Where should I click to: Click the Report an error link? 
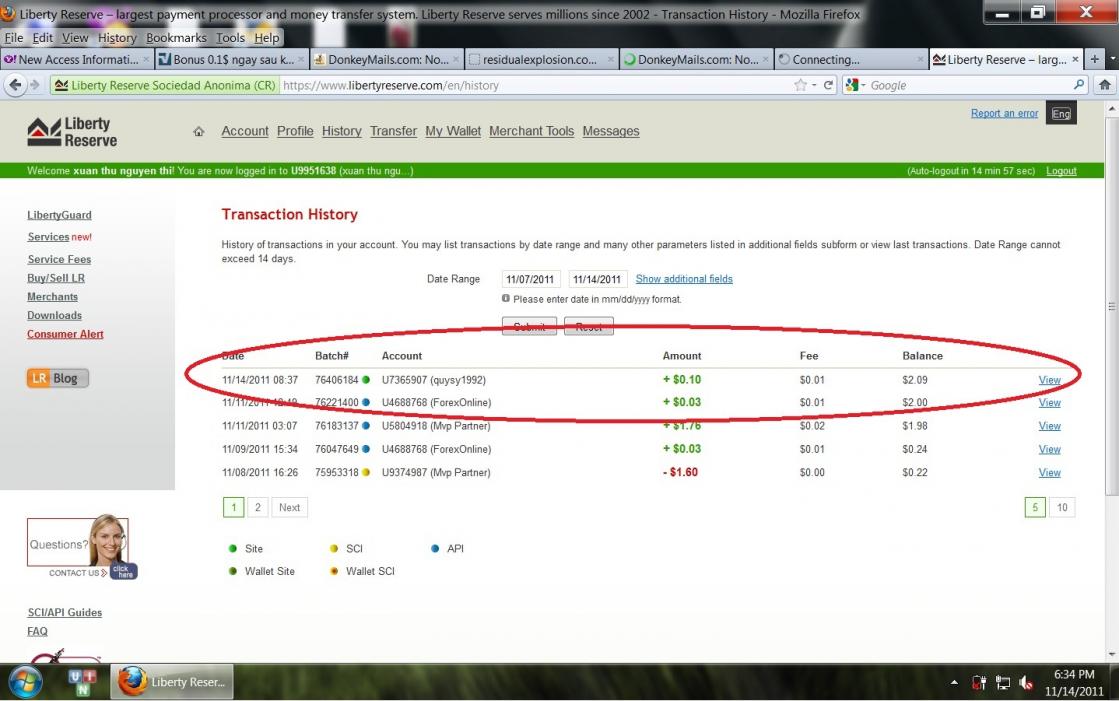click(x=1004, y=114)
